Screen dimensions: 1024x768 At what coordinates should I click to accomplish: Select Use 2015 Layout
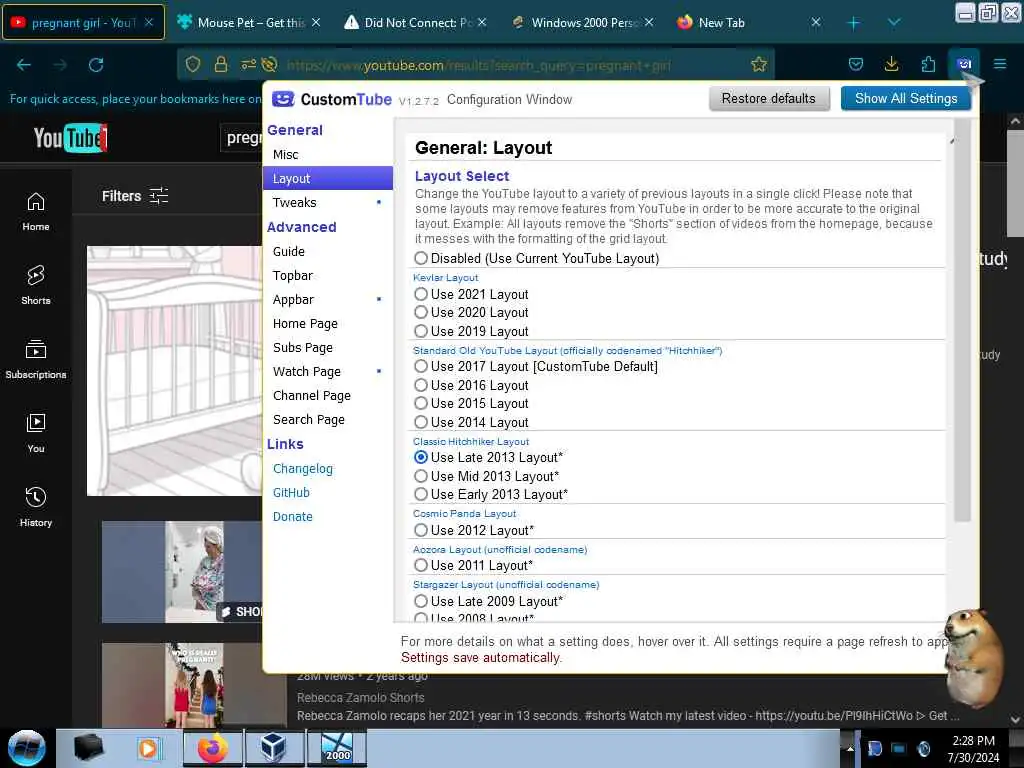pyautogui.click(x=421, y=404)
